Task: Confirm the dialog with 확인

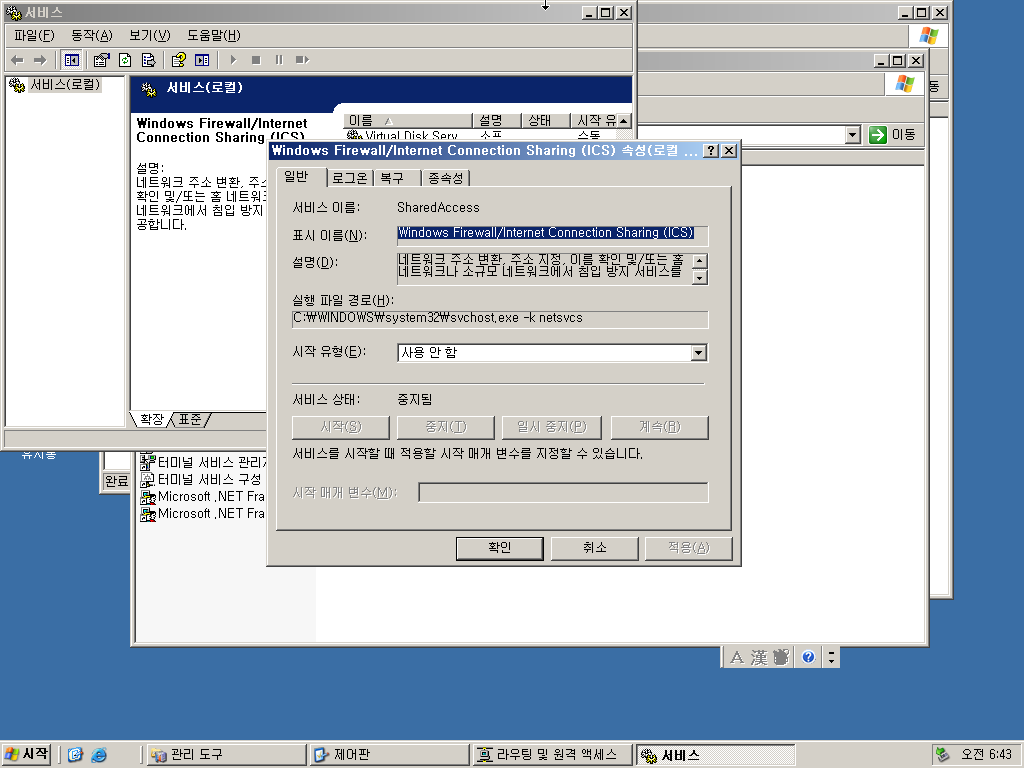Action: coord(500,548)
